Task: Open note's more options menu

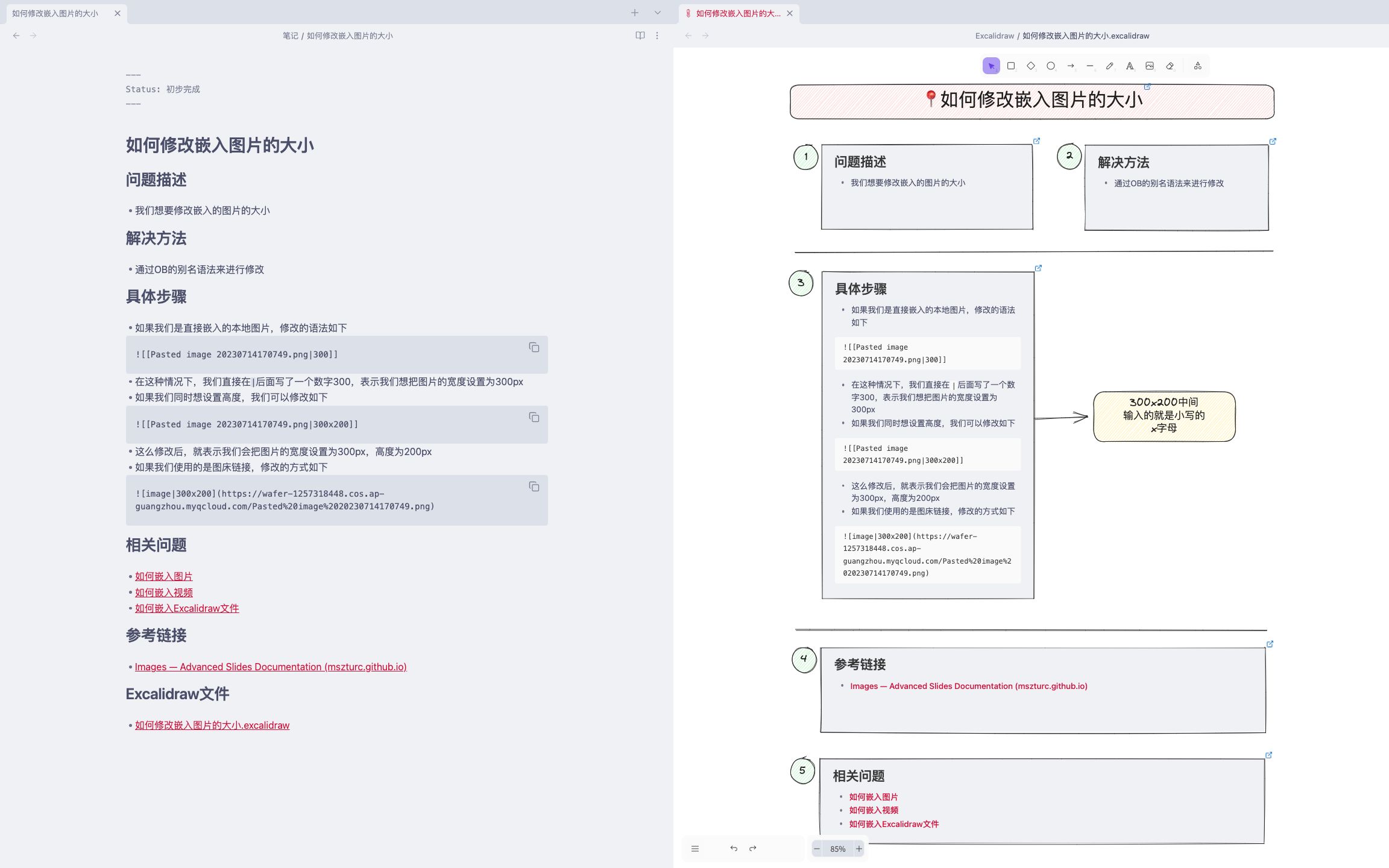Action: pyautogui.click(x=657, y=36)
